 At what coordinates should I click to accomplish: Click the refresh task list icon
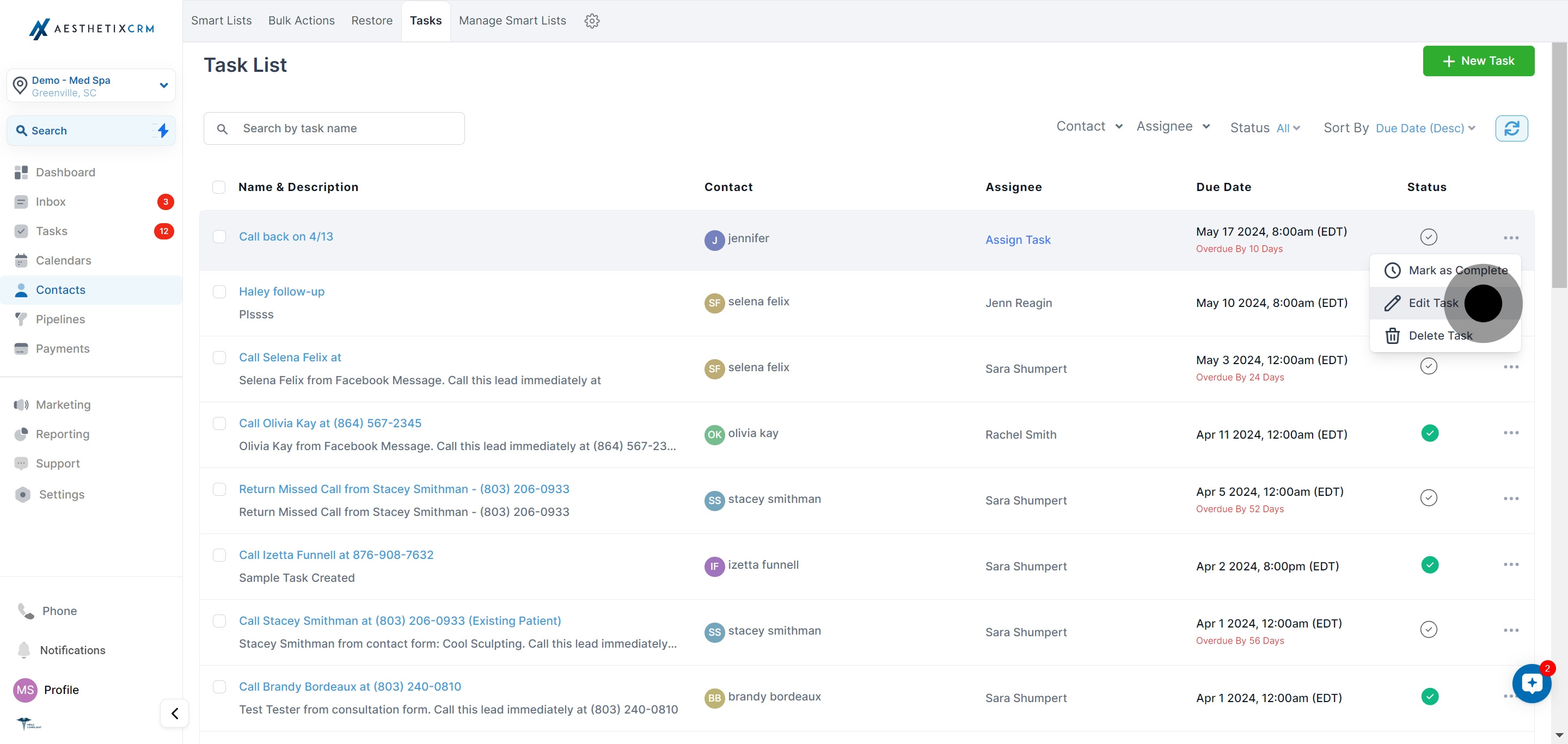[1511, 128]
